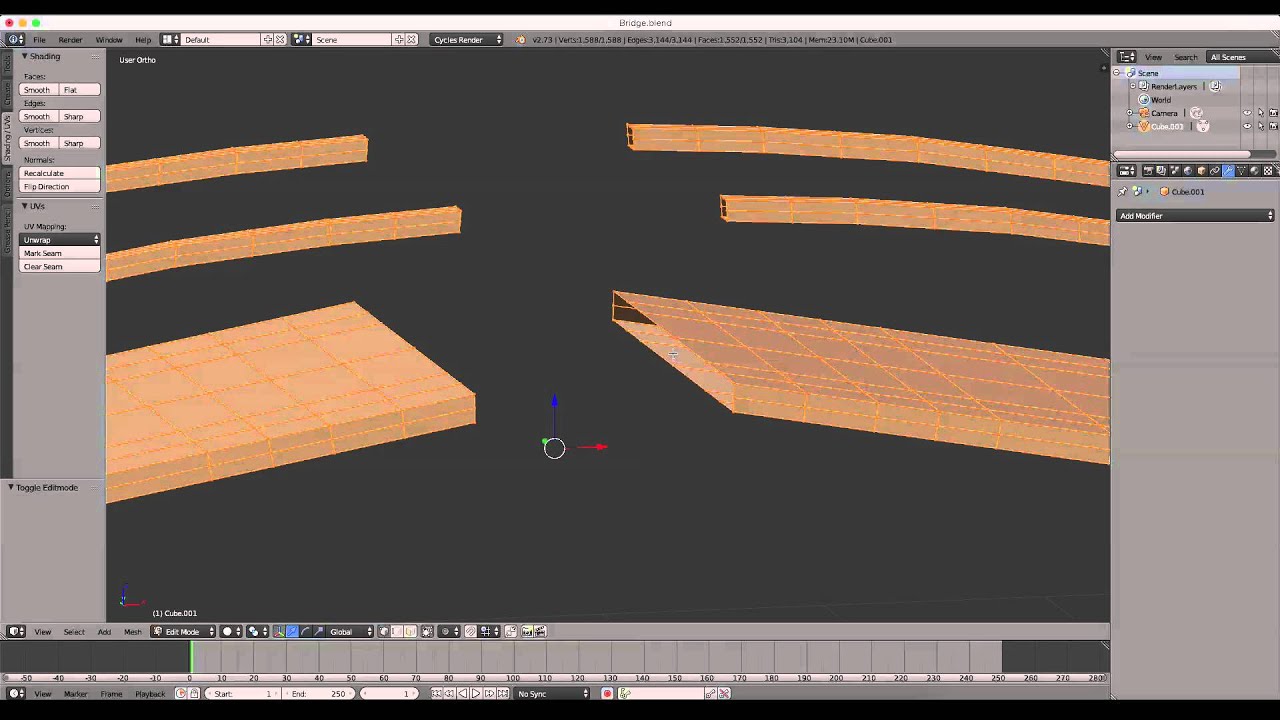Open the World properties globe icon
Image resolution: width=1280 pixels, height=720 pixels.
coord(1188,171)
